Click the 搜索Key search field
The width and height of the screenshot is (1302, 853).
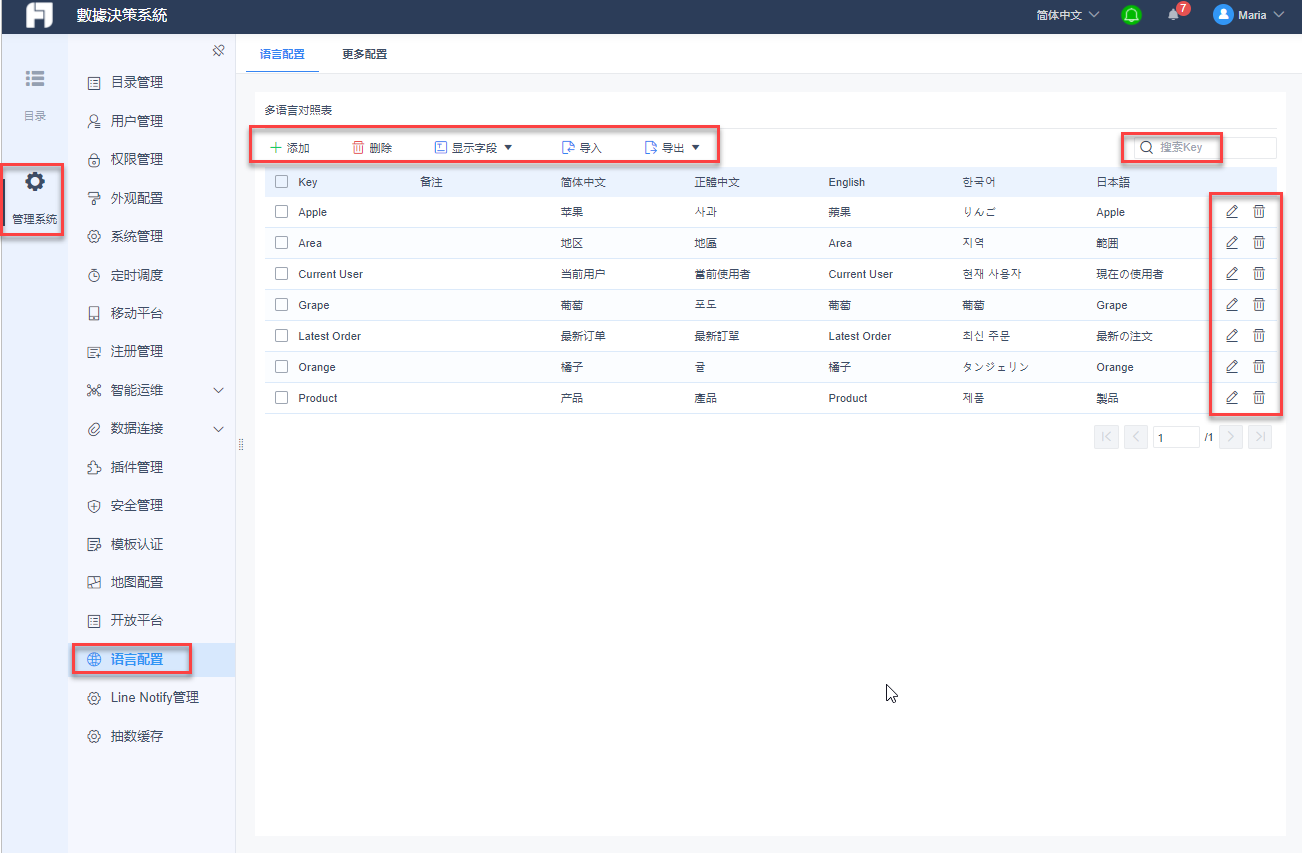point(1205,147)
